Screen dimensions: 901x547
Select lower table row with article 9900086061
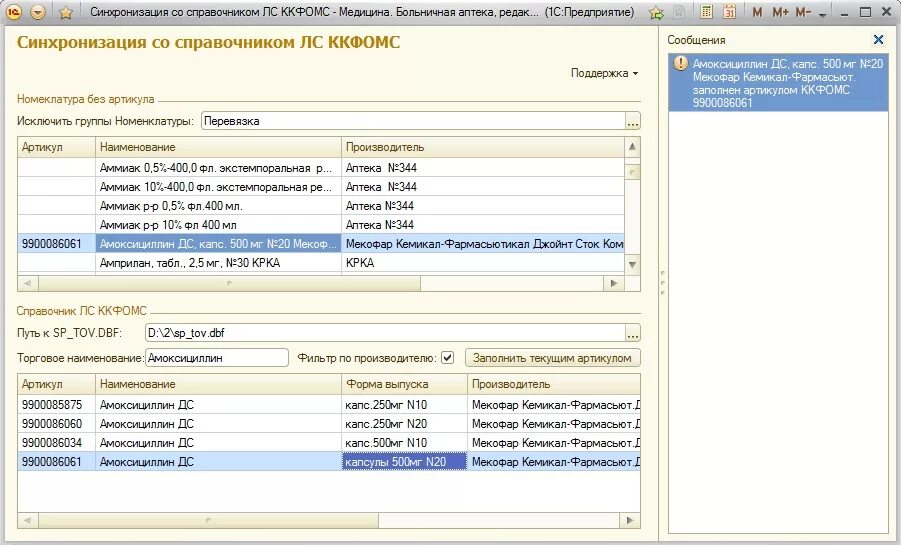pos(329,461)
